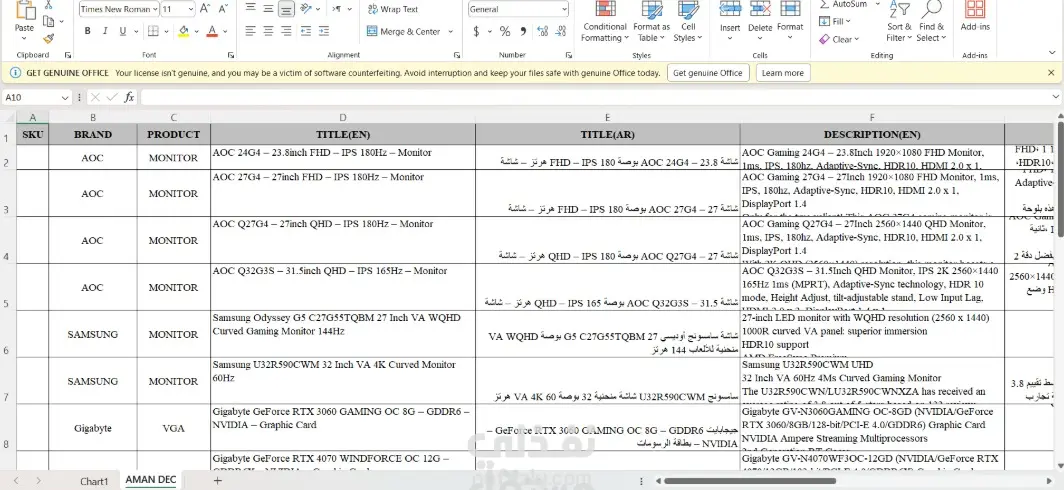Toggle Underline formatting
This screenshot has height=490, width=1064.
point(122,31)
